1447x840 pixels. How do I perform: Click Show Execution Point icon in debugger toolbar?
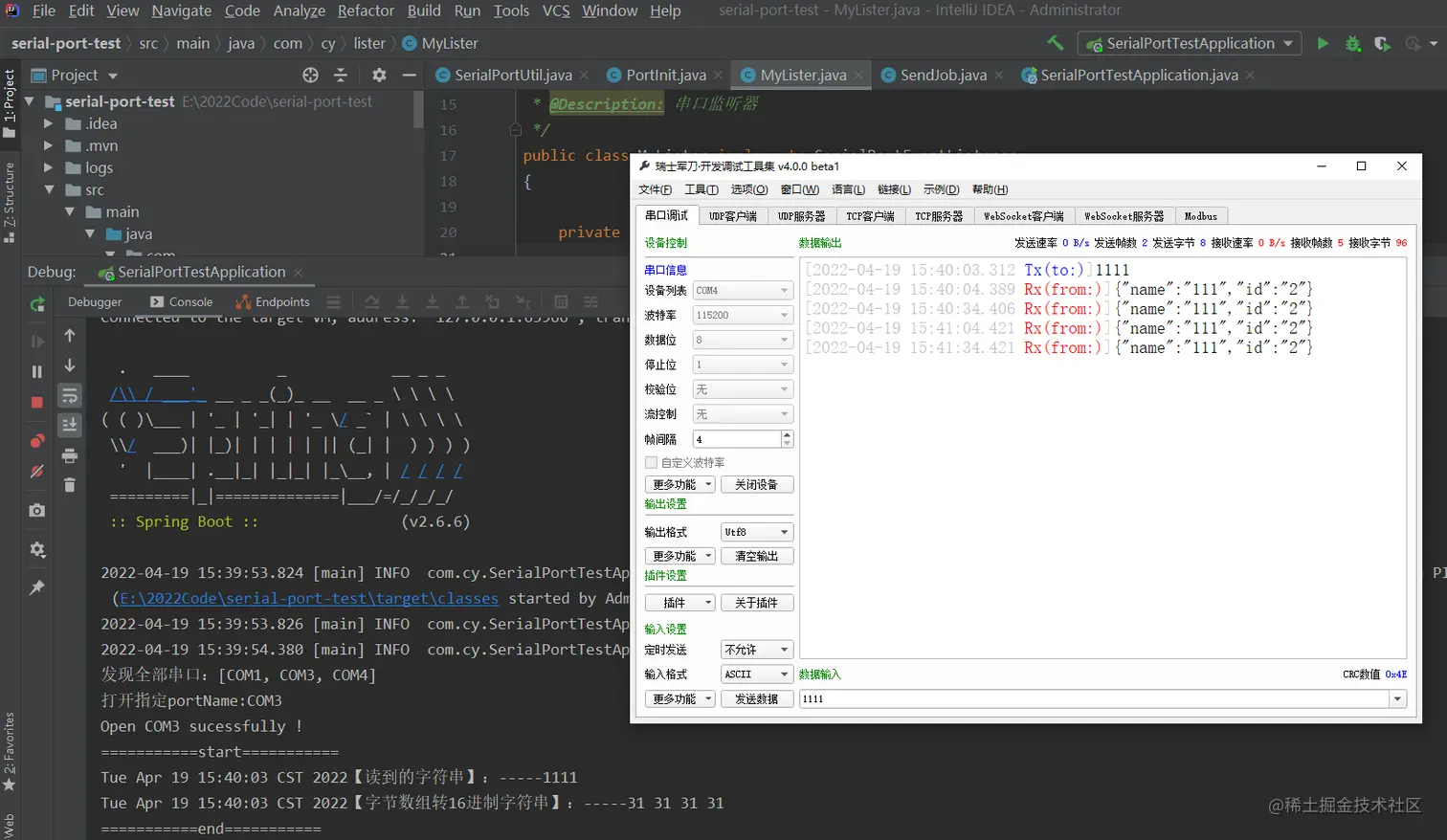[x=333, y=301]
